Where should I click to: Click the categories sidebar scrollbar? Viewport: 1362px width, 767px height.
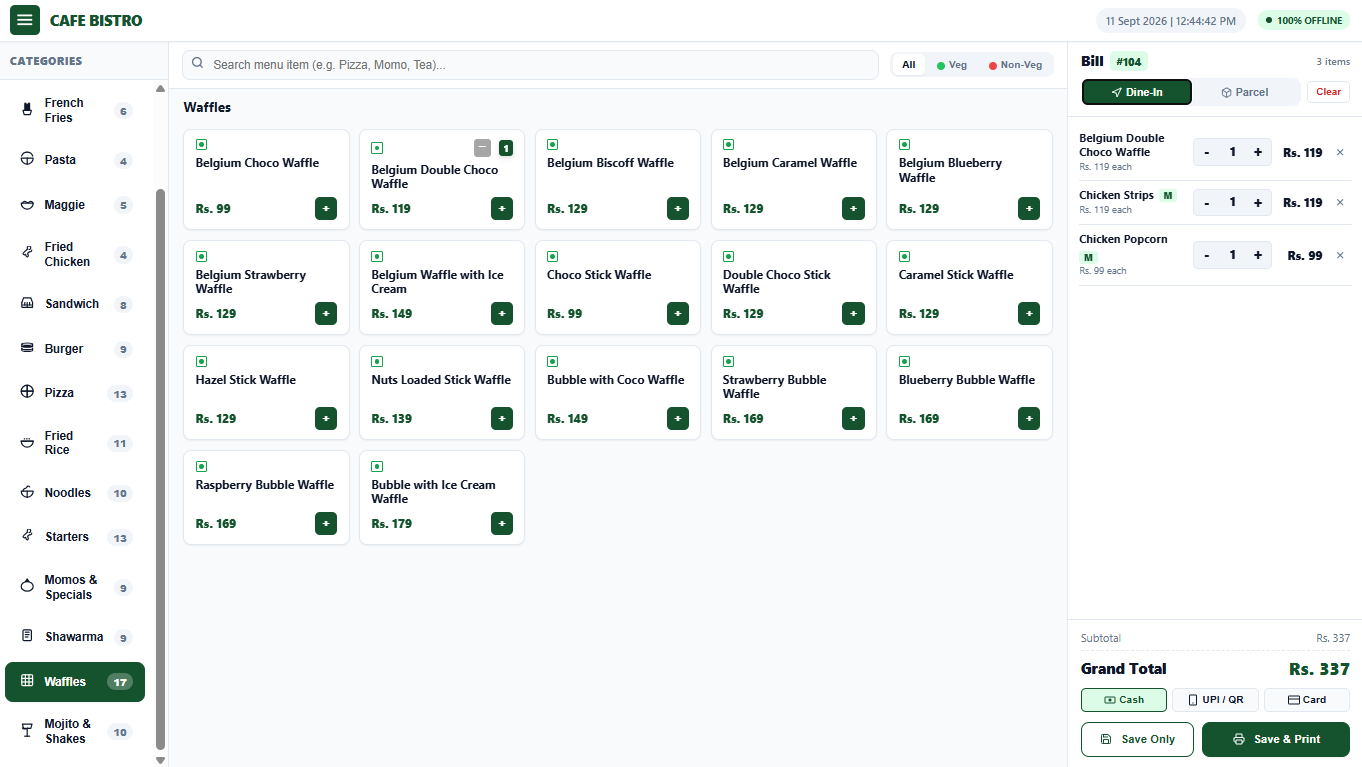(x=160, y=468)
